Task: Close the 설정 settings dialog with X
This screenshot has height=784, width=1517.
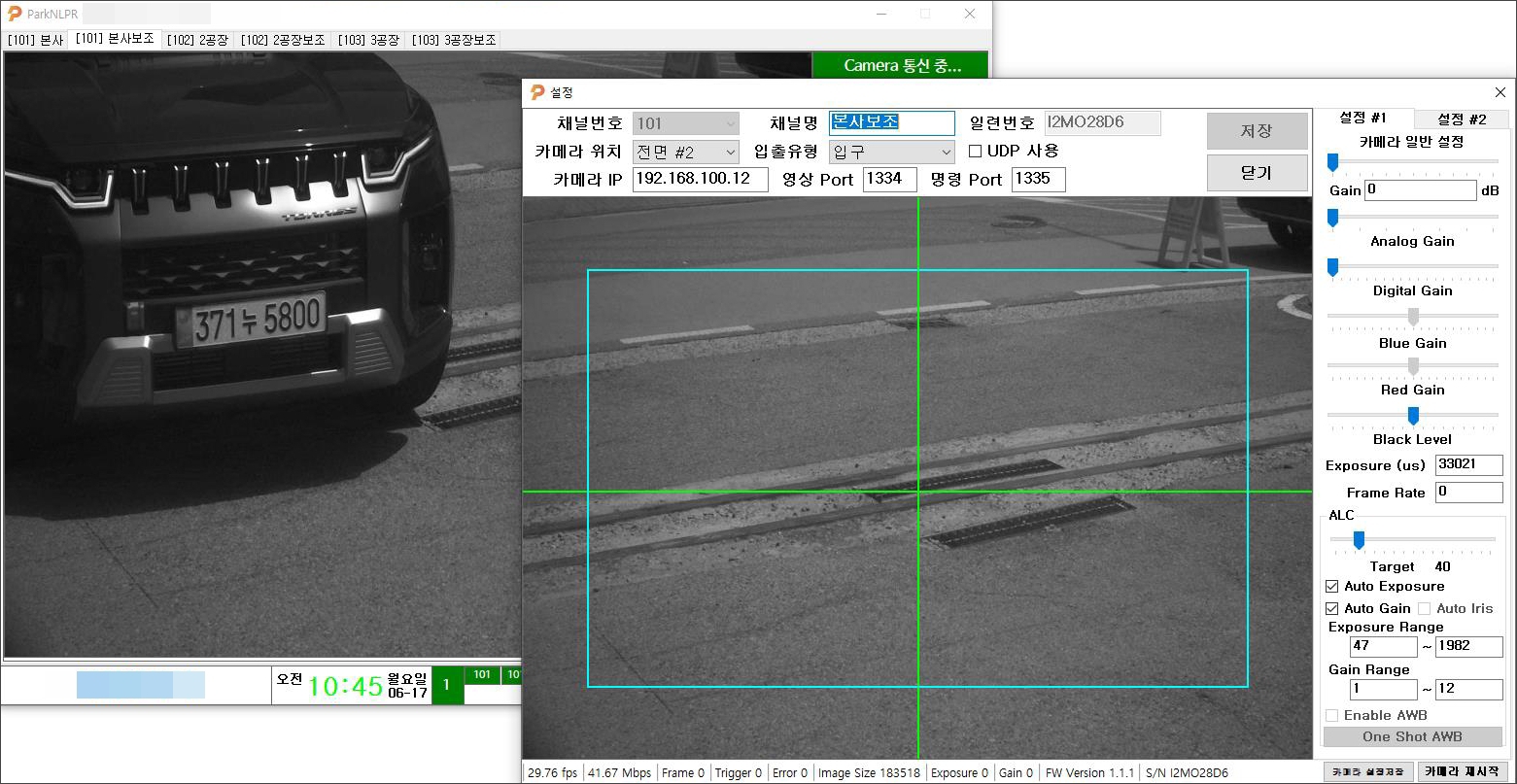Action: [1500, 92]
